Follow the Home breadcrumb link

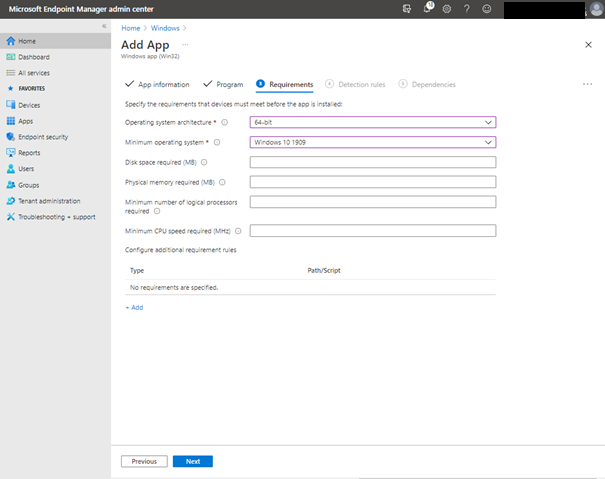click(131, 28)
